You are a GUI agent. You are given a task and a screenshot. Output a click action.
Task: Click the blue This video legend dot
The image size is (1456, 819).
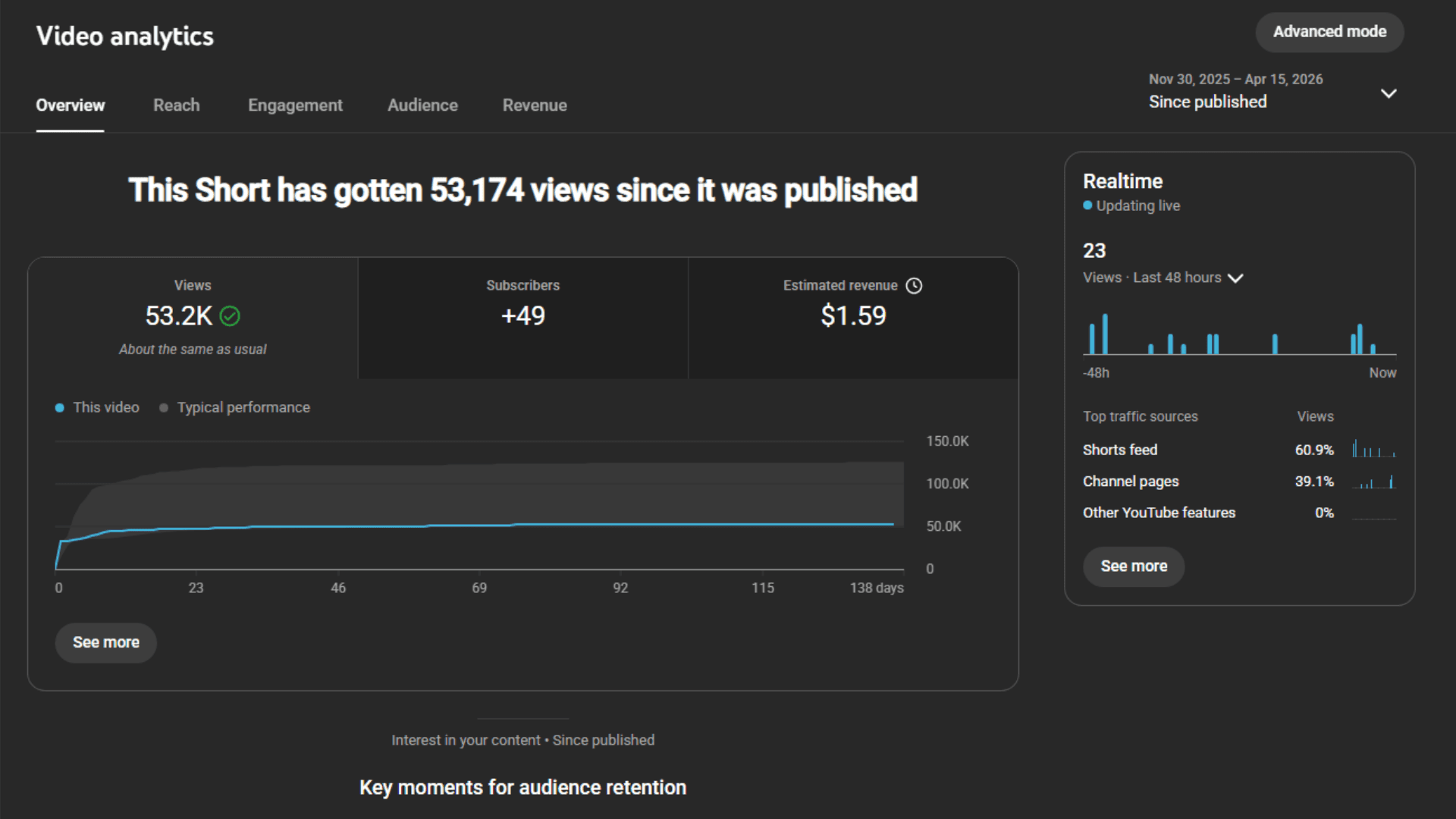pos(60,408)
